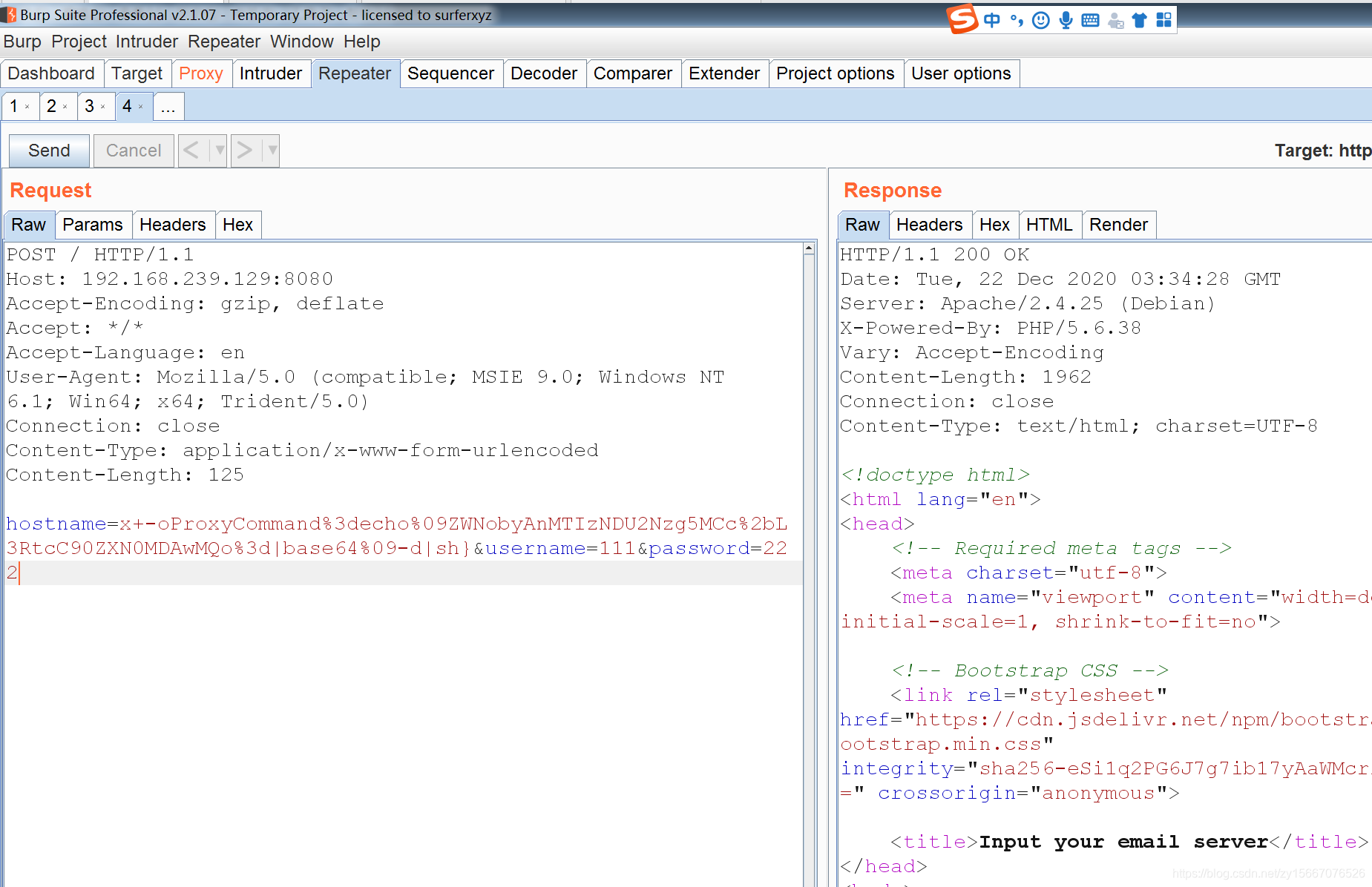The width and height of the screenshot is (1372, 887).
Task: Switch to the Decoder tab
Action: tap(544, 73)
